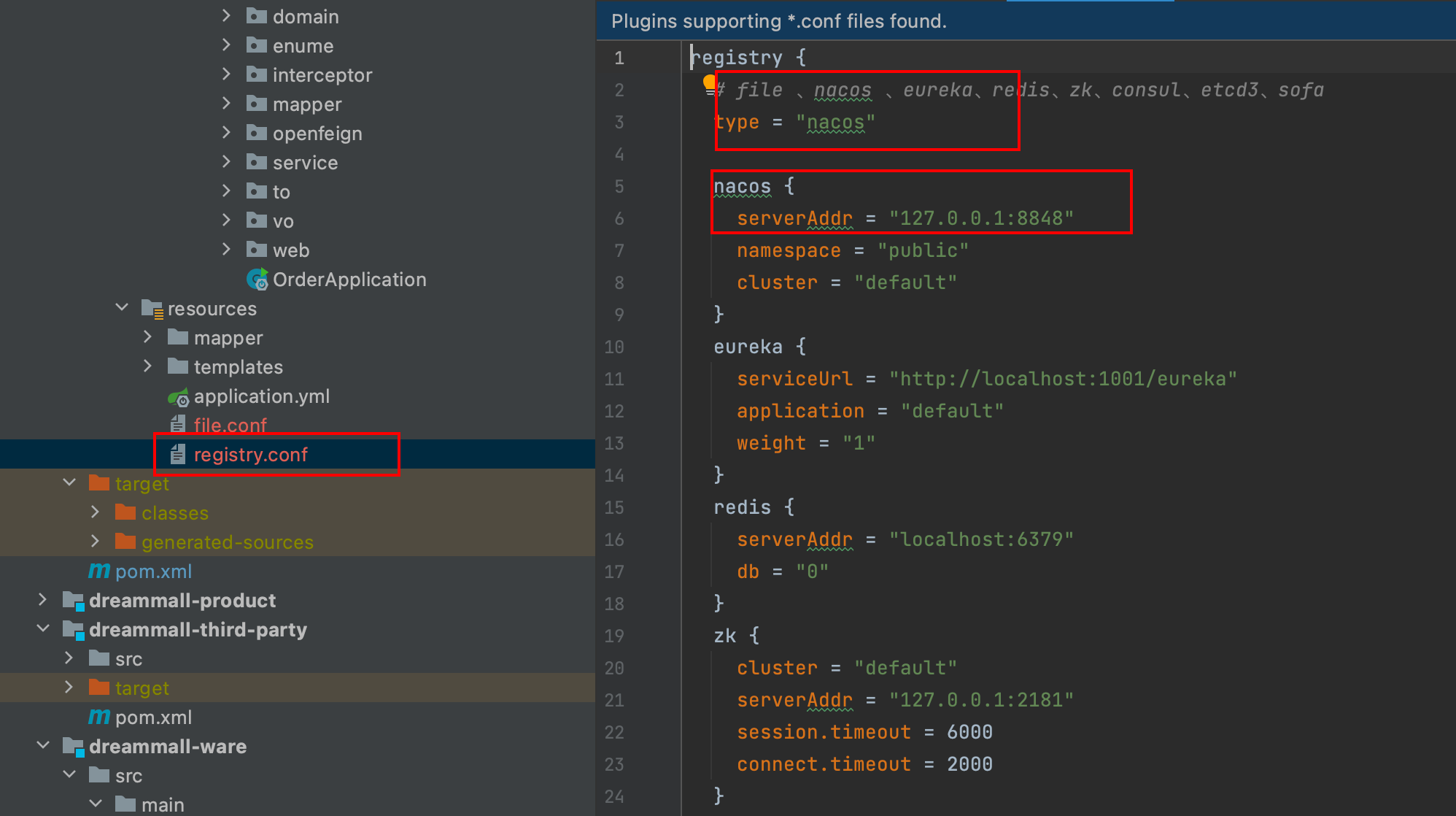
Task: Click the file.conf file icon
Action: (178, 425)
